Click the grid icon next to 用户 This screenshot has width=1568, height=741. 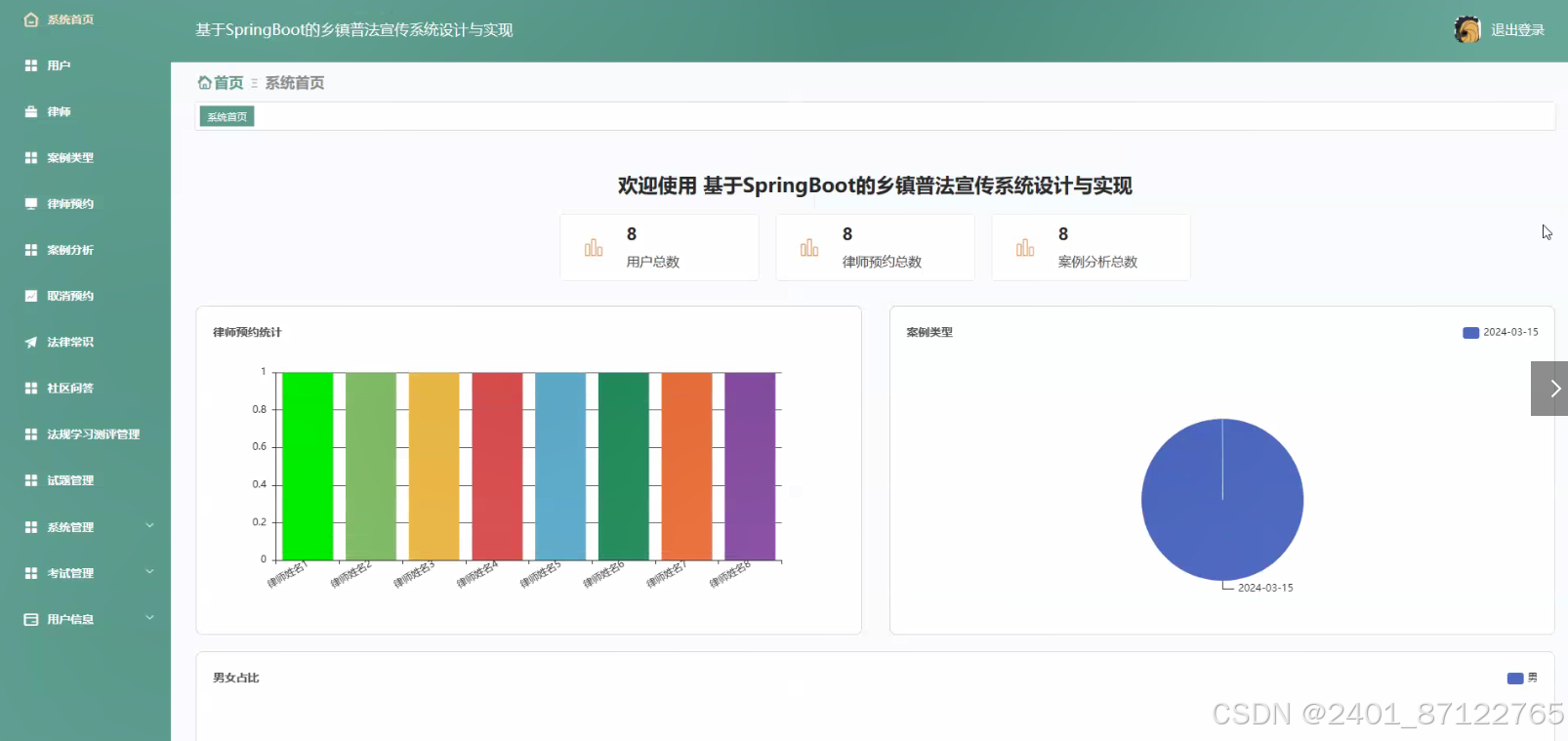point(31,65)
